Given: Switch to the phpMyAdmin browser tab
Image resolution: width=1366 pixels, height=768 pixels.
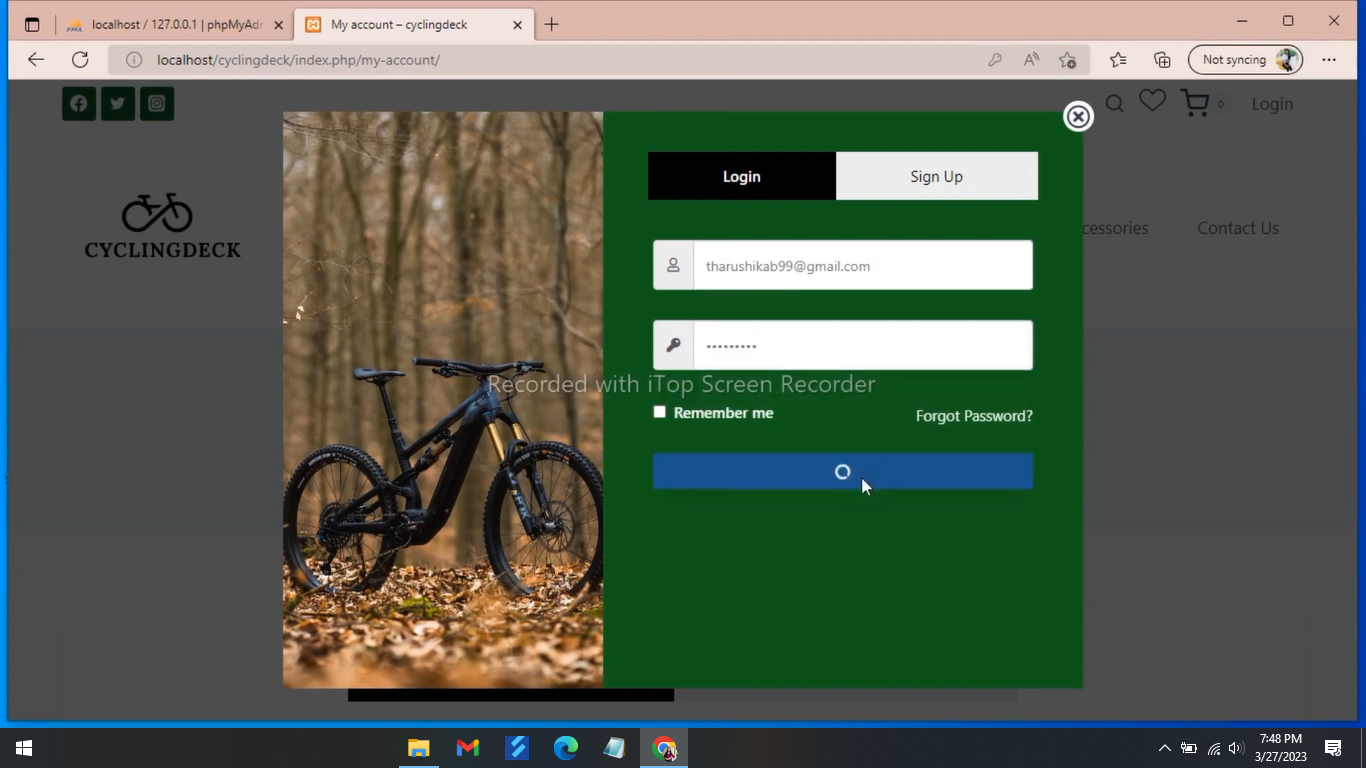Looking at the screenshot, I should pyautogui.click(x=175, y=25).
